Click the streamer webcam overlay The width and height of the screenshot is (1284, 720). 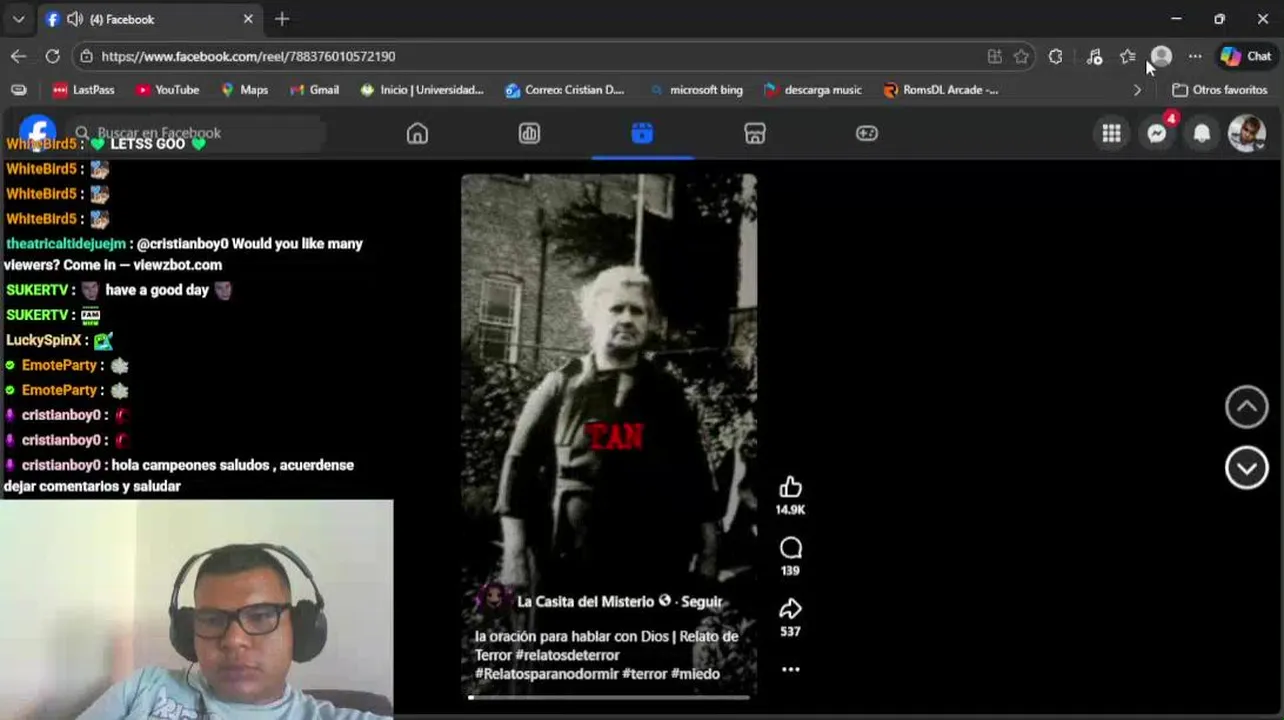(197, 610)
